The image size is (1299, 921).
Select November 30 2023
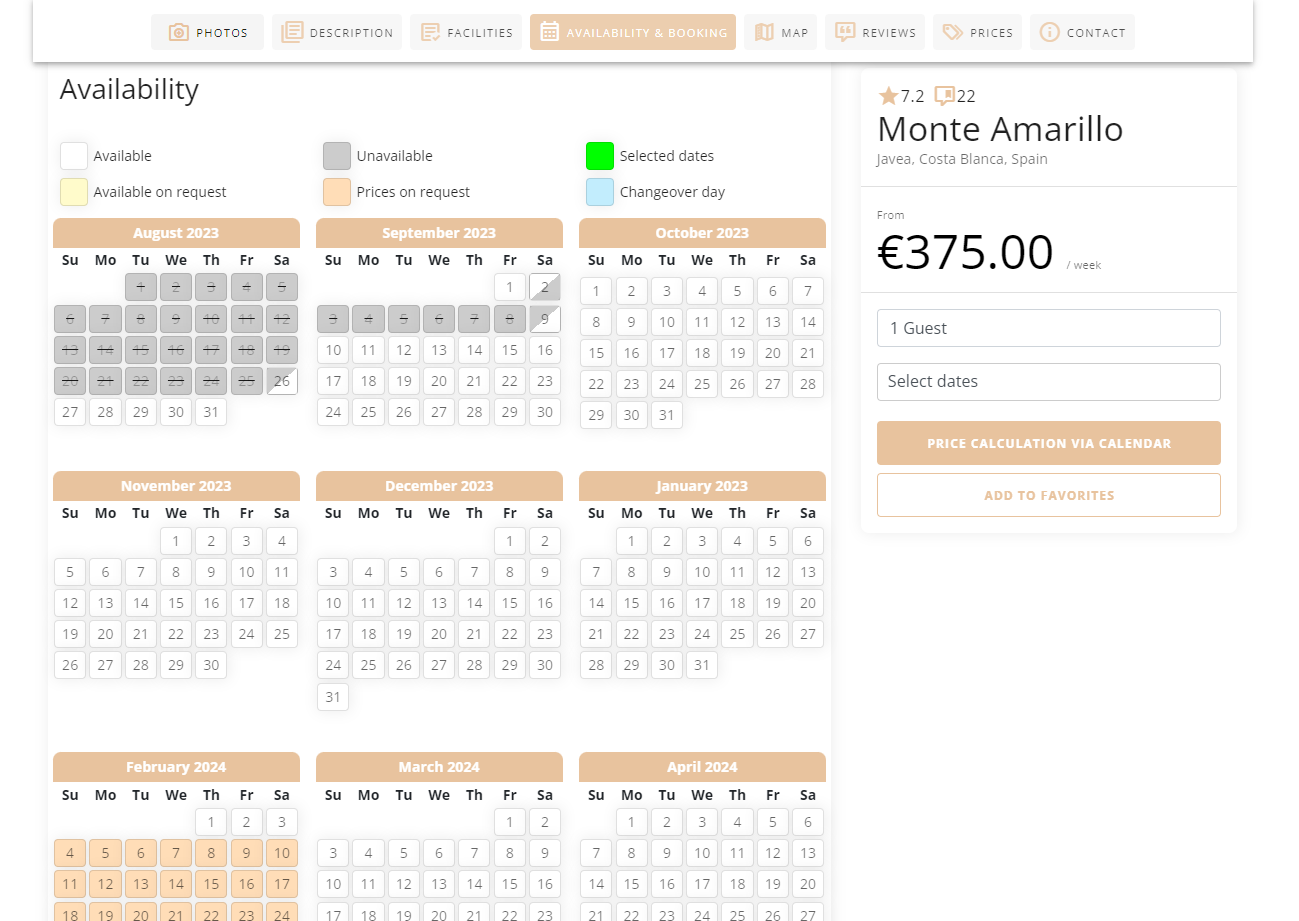pos(211,665)
